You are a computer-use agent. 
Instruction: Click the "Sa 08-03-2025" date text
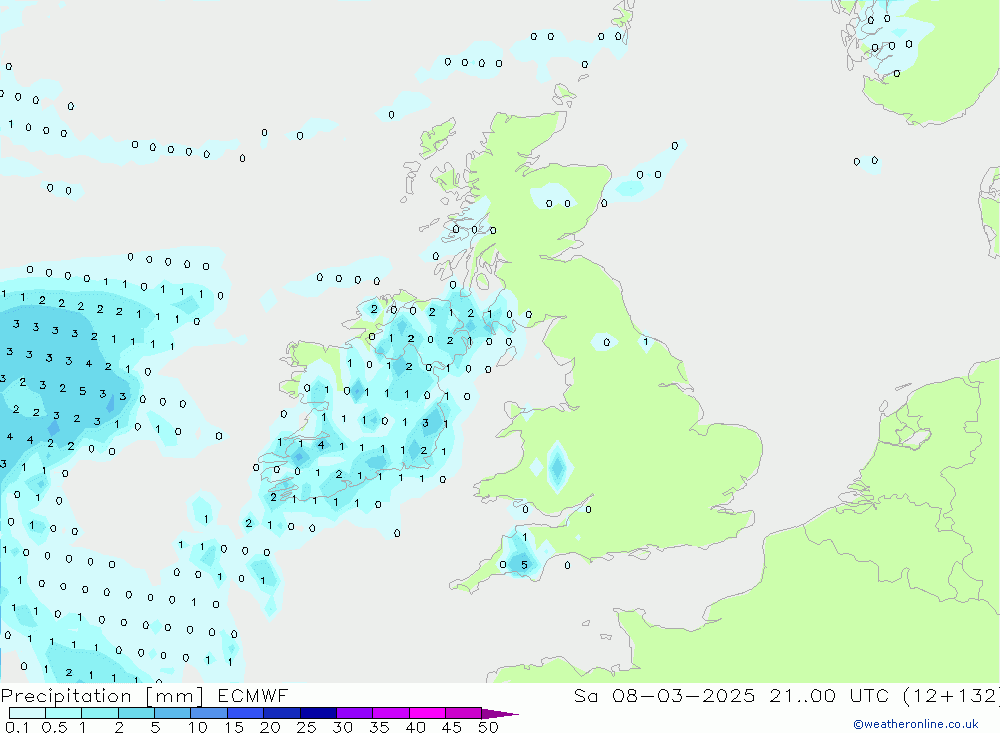tap(664, 695)
